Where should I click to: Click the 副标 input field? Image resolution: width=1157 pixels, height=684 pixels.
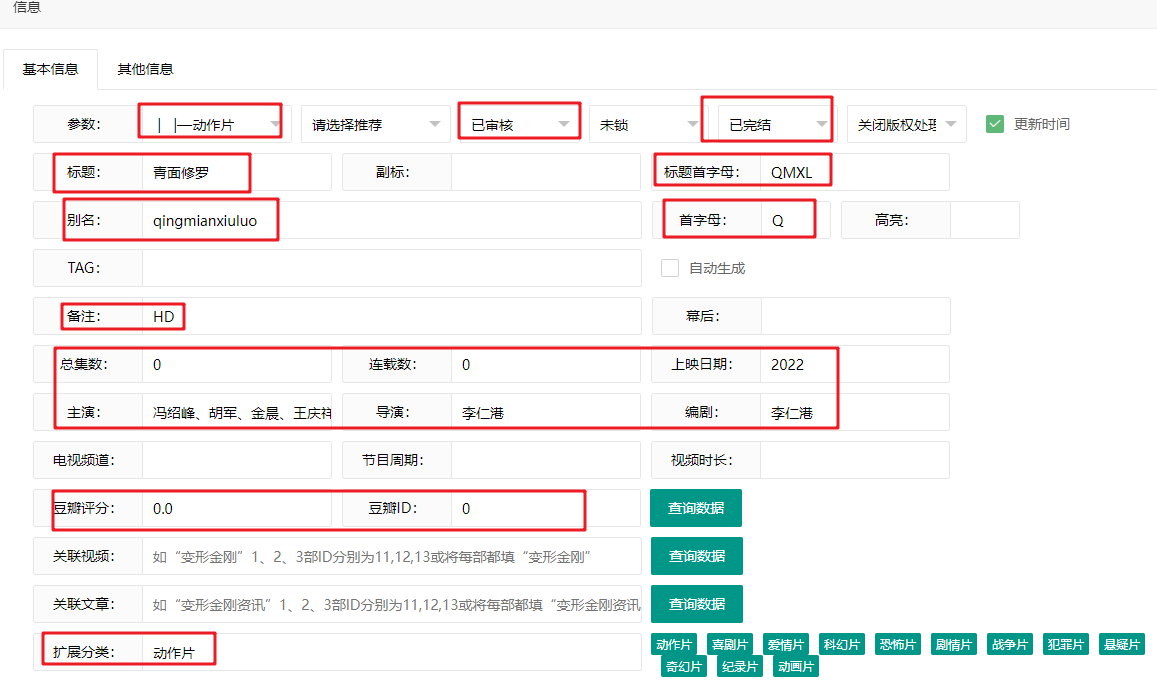(545, 172)
